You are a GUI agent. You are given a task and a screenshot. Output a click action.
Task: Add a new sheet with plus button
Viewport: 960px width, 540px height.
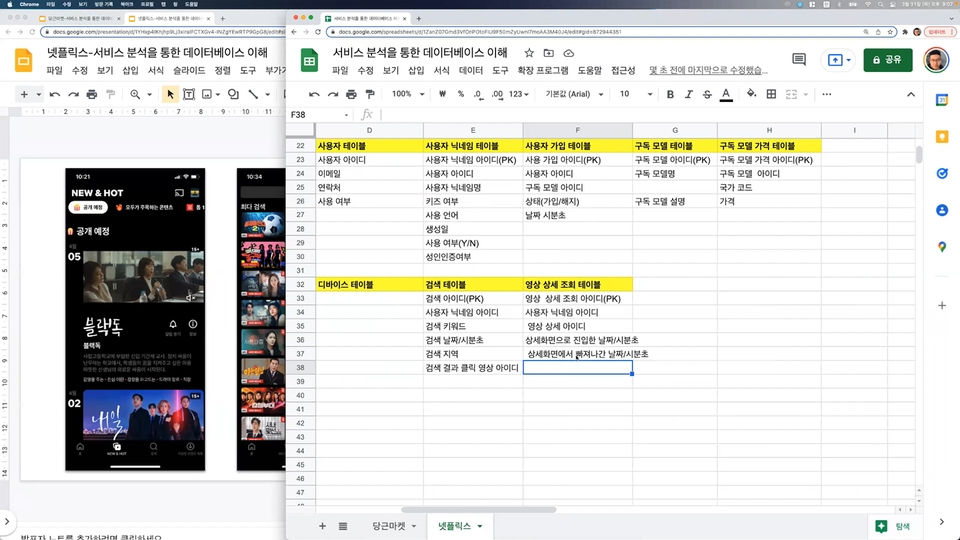coord(322,526)
